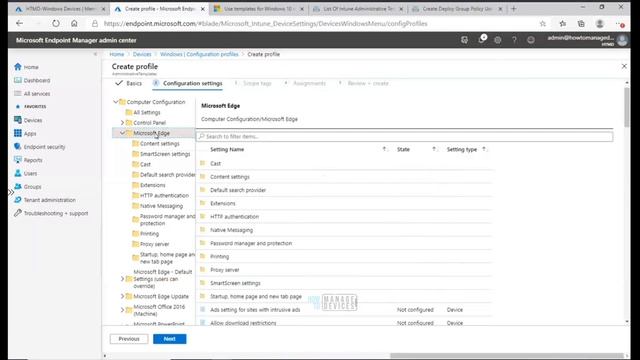Image resolution: width=640 pixels, height=360 pixels.
Task: Collapse the Microsoft Edge tree node
Action: (x=122, y=133)
